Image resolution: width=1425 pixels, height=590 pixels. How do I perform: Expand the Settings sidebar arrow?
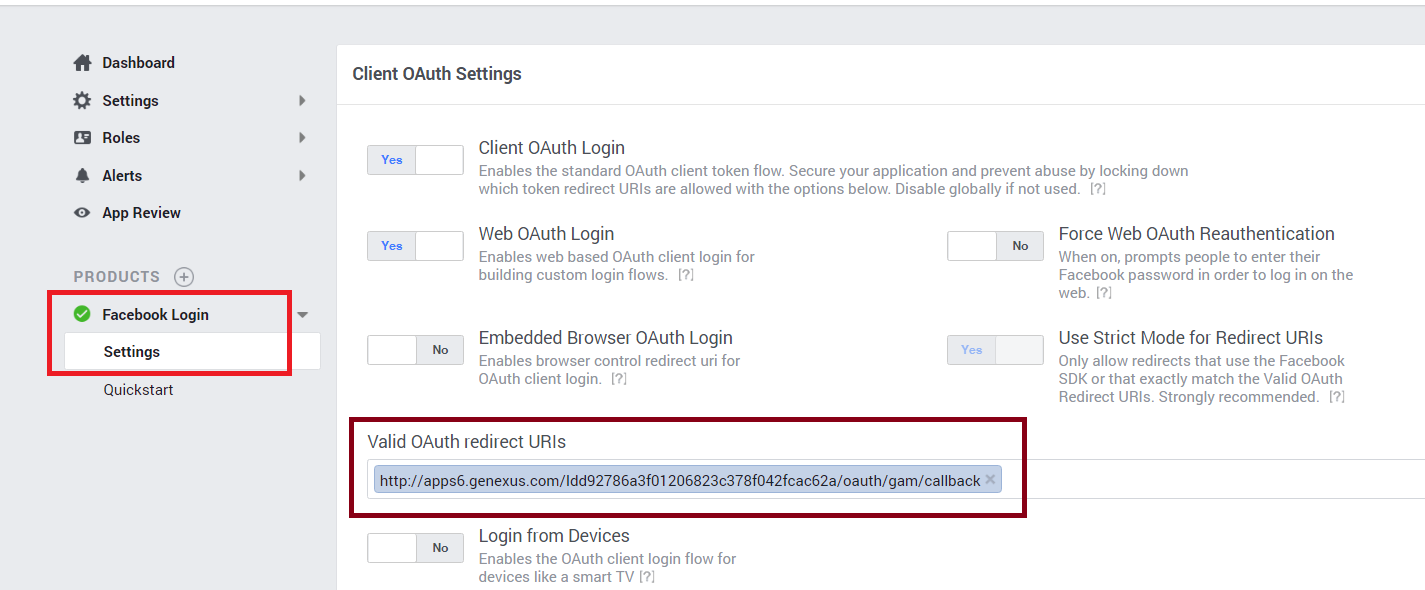(302, 101)
